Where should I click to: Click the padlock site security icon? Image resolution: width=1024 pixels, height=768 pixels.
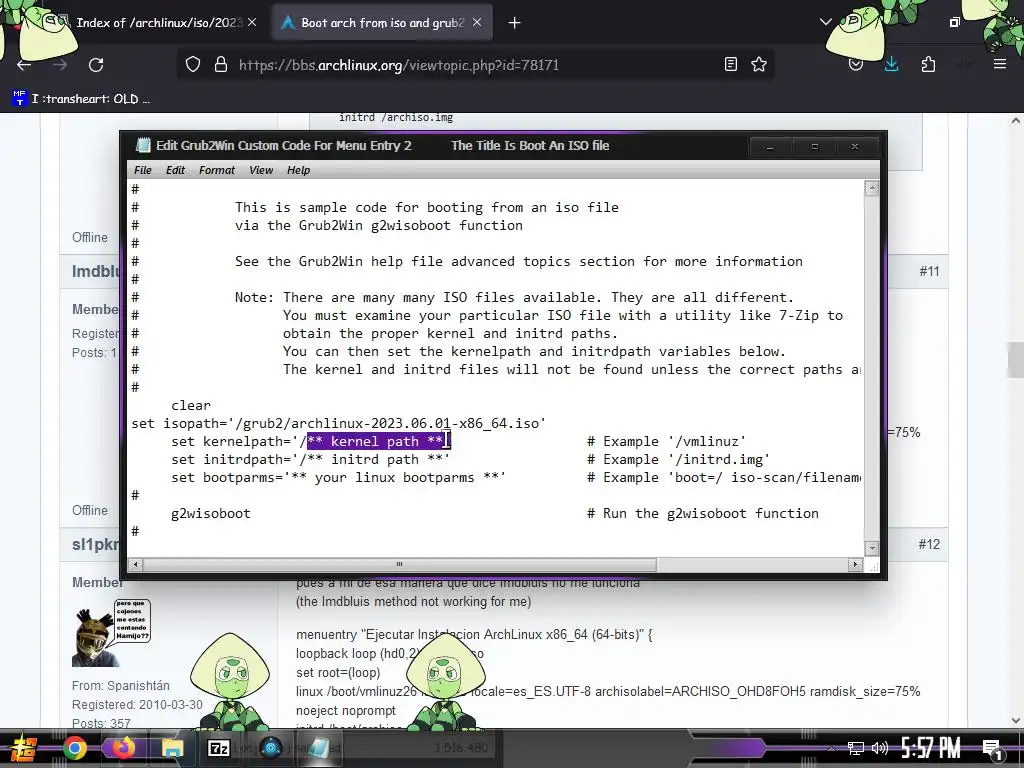click(x=221, y=65)
